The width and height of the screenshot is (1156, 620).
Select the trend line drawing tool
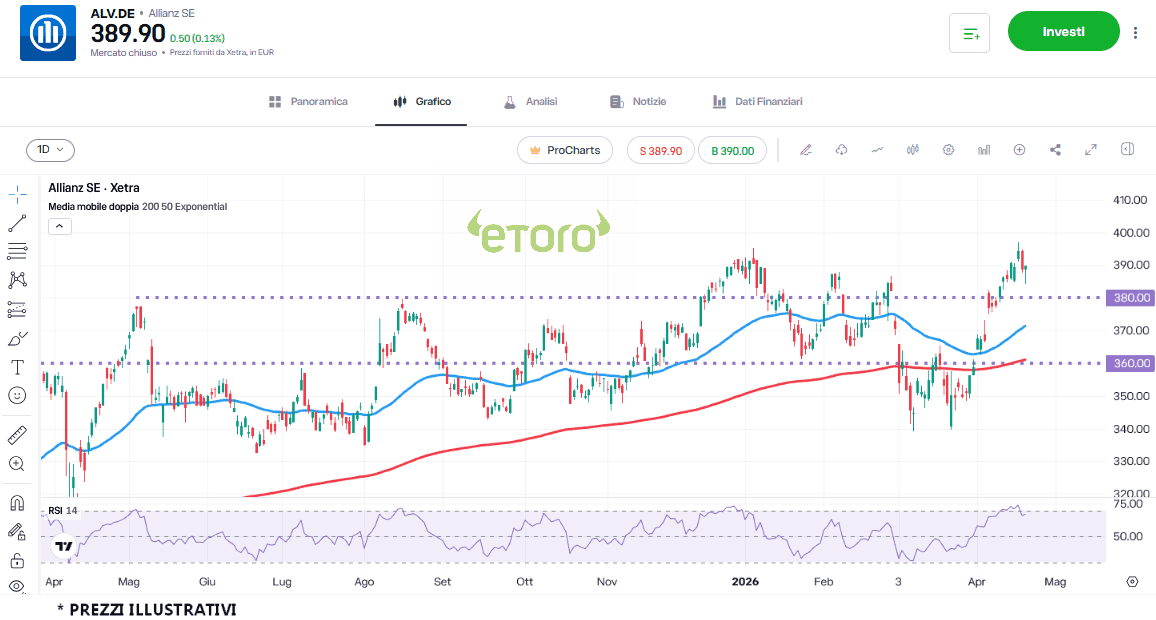pos(17,223)
